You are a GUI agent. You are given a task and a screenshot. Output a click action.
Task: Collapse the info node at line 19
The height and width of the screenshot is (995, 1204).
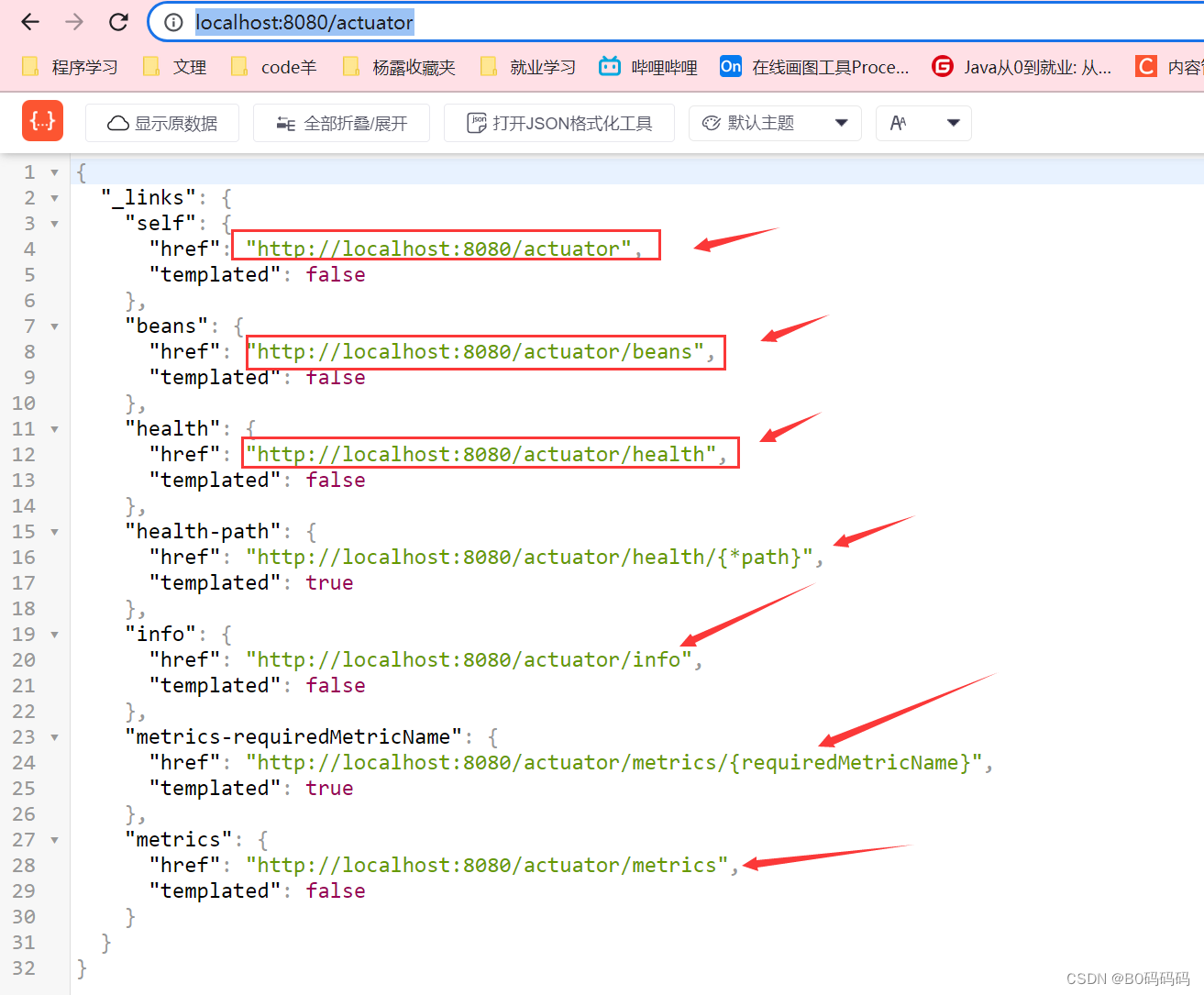tap(54, 635)
